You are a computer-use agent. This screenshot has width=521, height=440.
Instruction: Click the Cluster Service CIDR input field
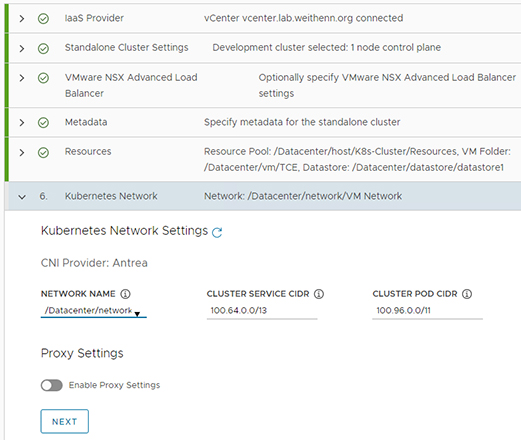point(262,311)
